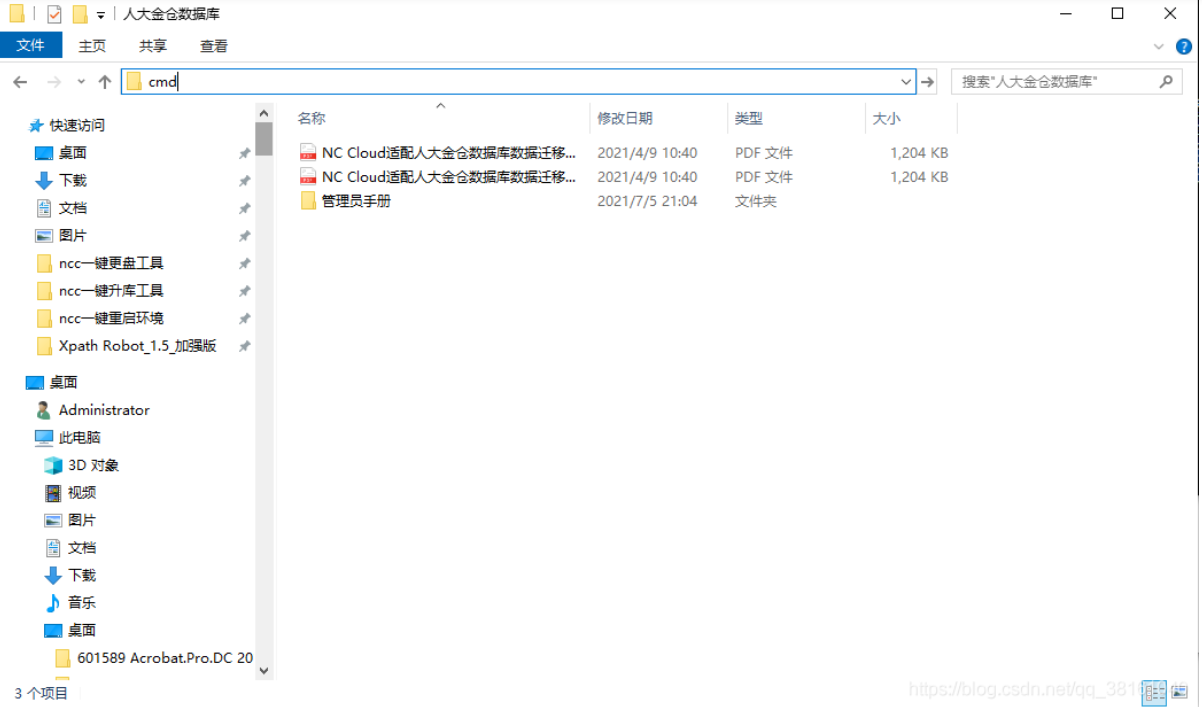The height and width of the screenshot is (707, 1202).
Task: Select 快速访问 in the navigation pane
Action: [x=77, y=125]
